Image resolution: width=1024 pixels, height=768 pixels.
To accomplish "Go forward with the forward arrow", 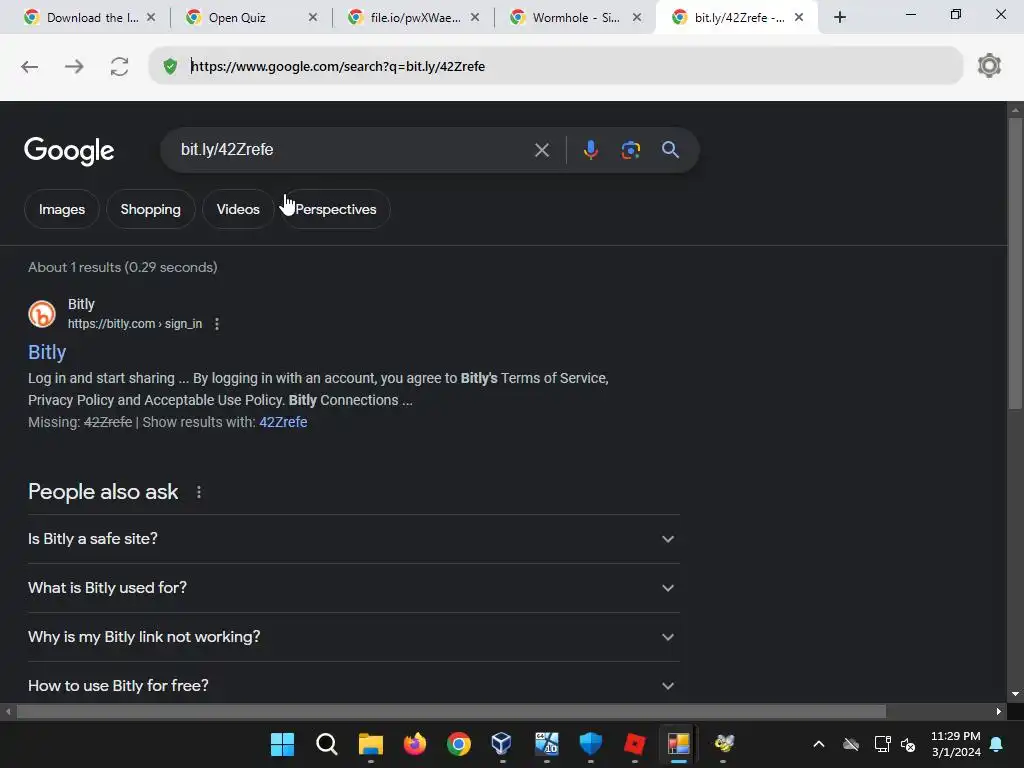I will pyautogui.click(x=74, y=67).
